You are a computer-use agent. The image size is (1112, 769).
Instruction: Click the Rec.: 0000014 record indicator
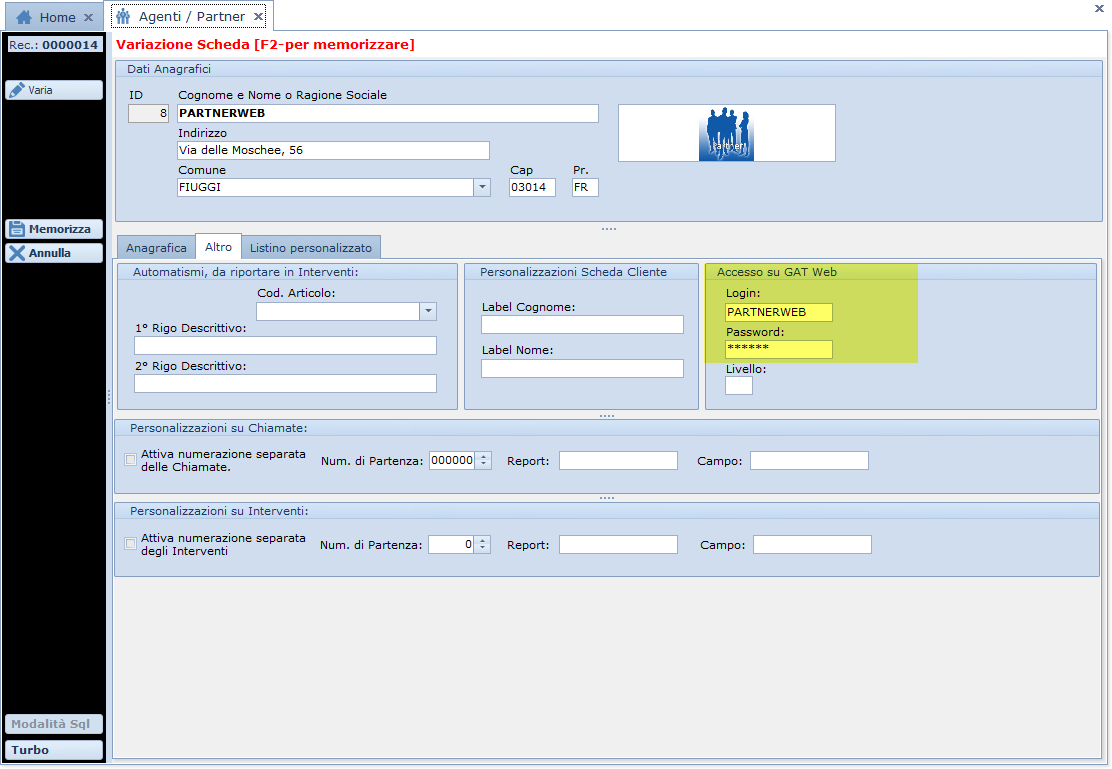[54, 45]
